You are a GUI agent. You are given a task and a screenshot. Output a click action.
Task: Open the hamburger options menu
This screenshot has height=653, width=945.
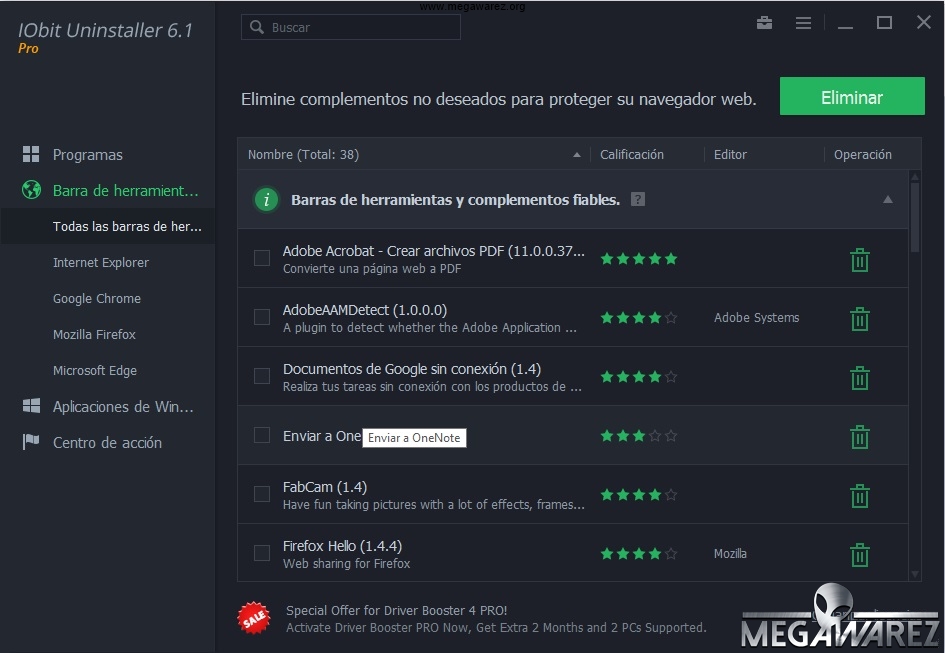(x=803, y=23)
